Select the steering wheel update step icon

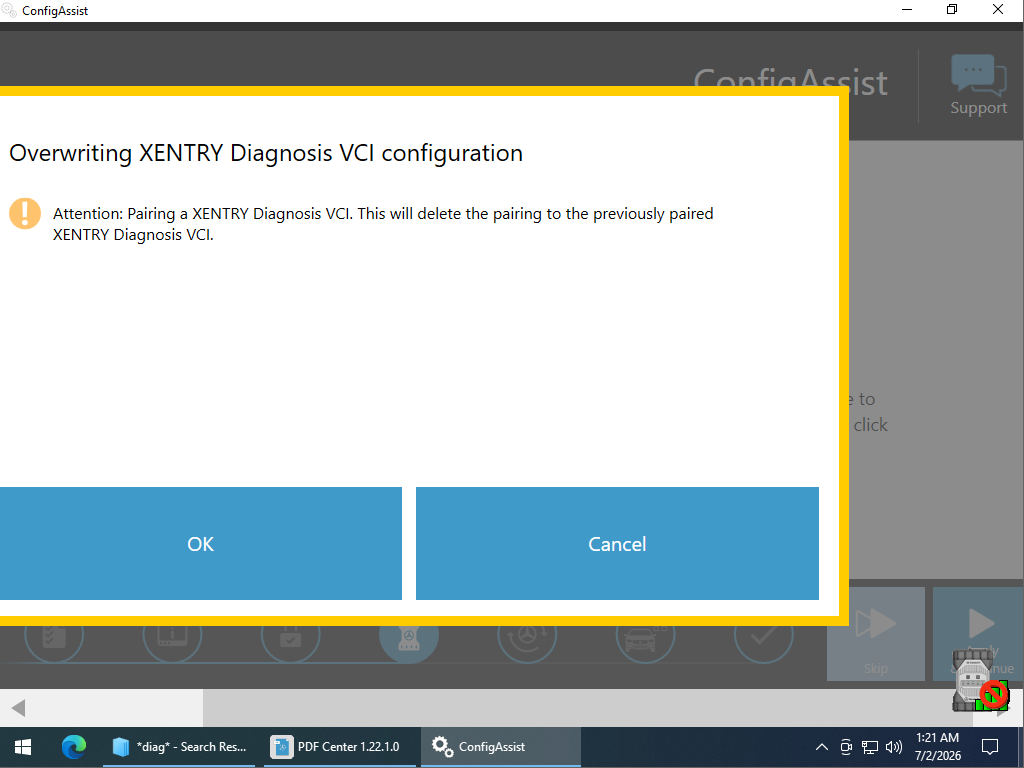coord(527,635)
